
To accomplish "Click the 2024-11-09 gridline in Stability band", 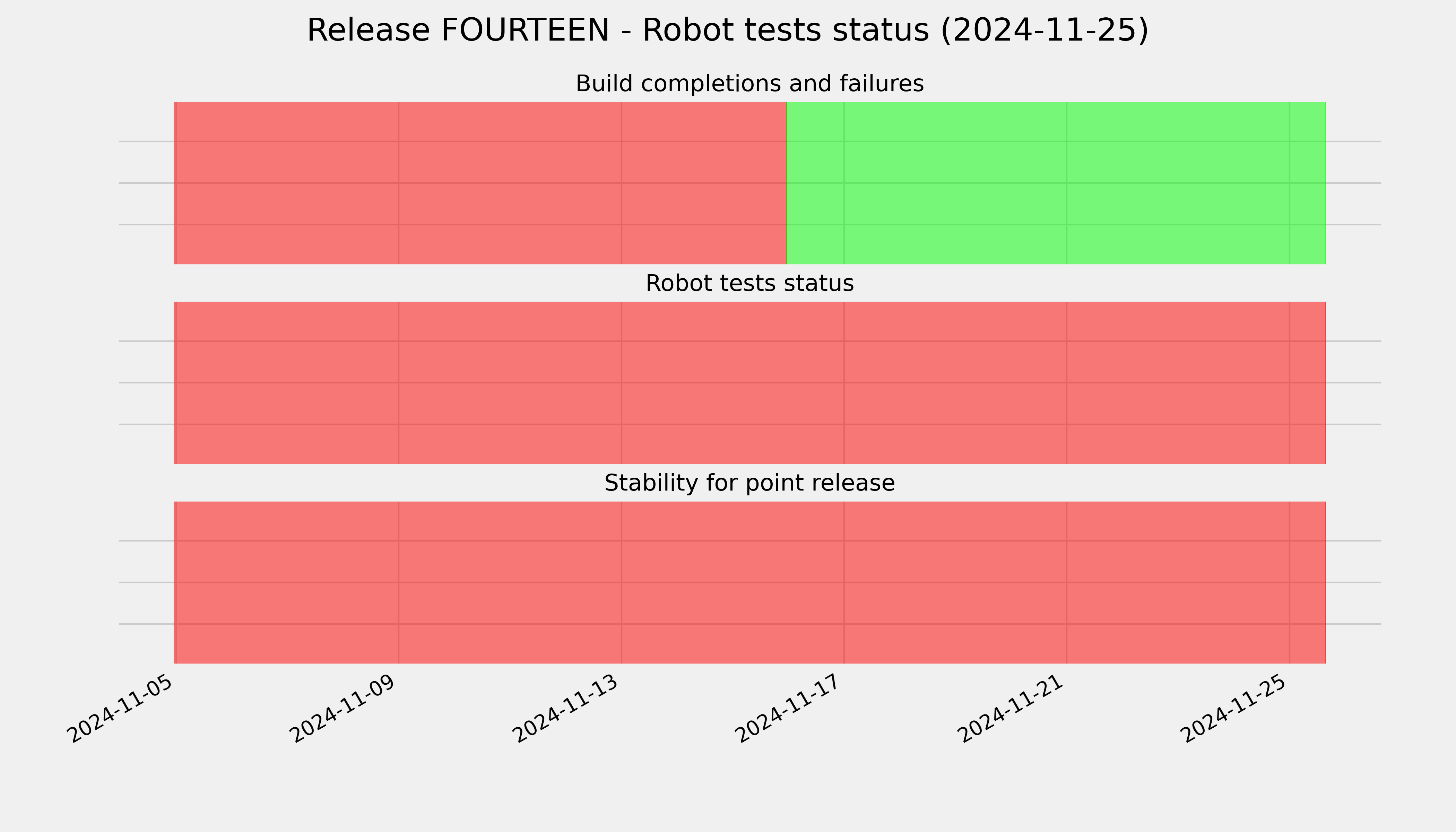I will (x=398, y=583).
